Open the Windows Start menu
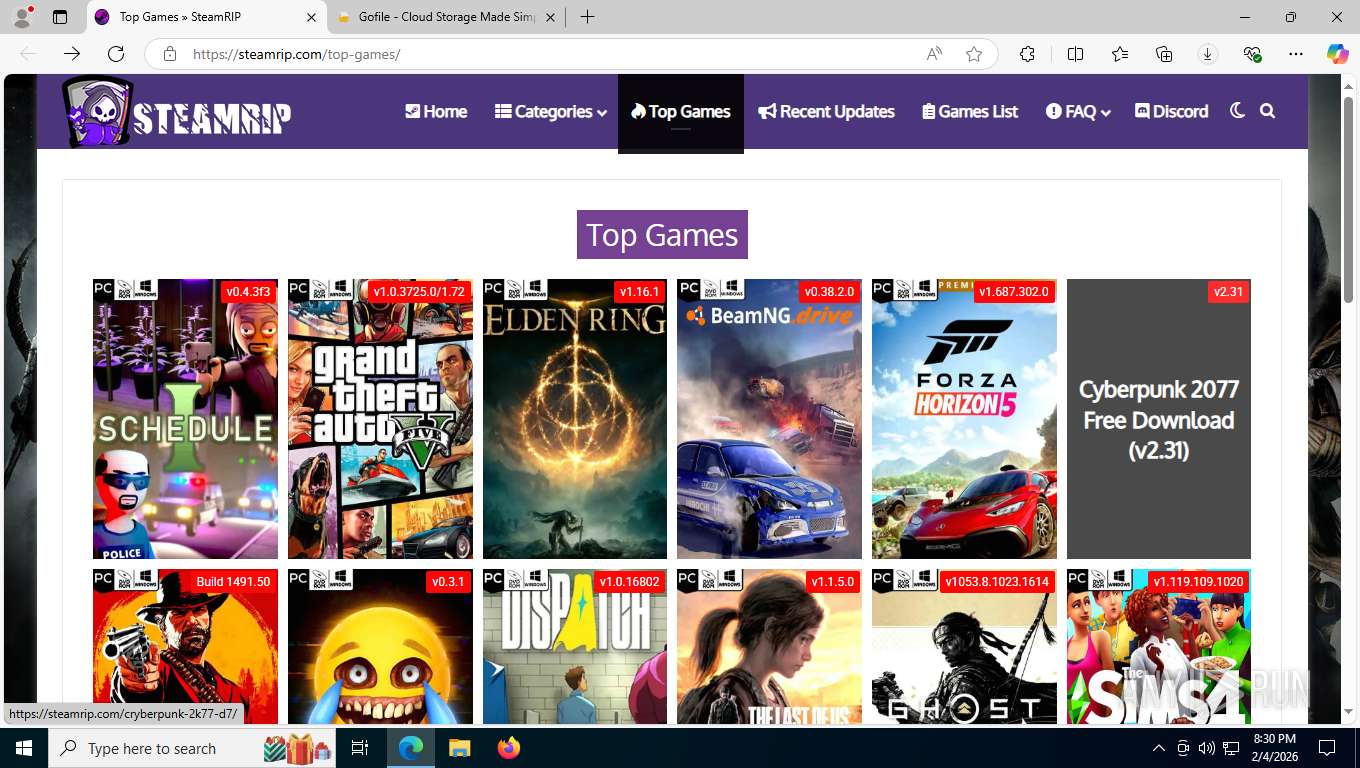 tap(23, 748)
